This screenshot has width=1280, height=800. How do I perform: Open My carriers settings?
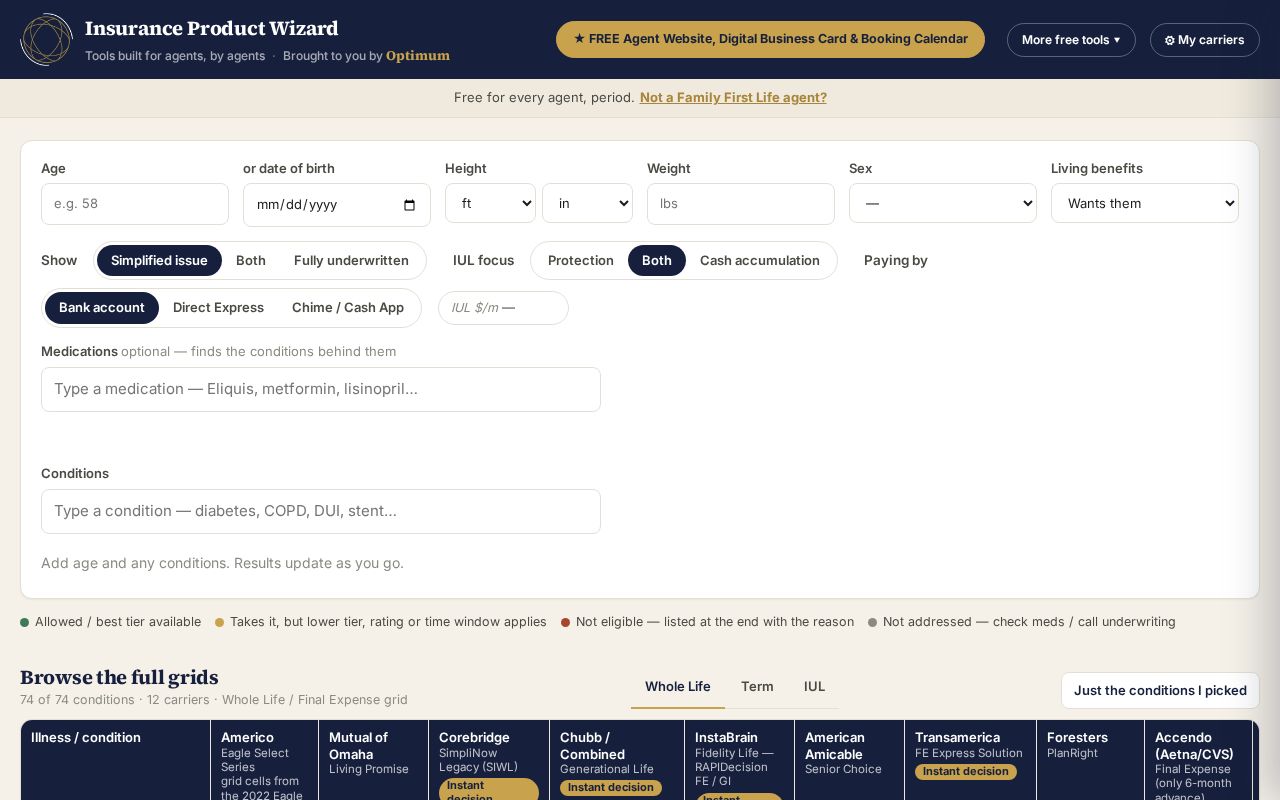coord(1205,40)
